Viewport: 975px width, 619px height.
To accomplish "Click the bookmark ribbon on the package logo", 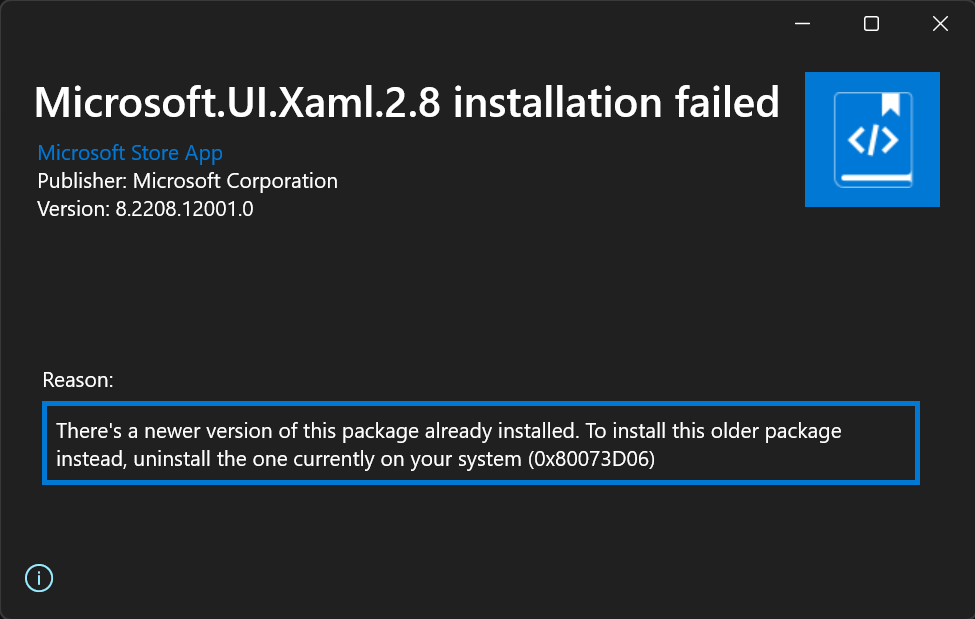I will coord(890,105).
